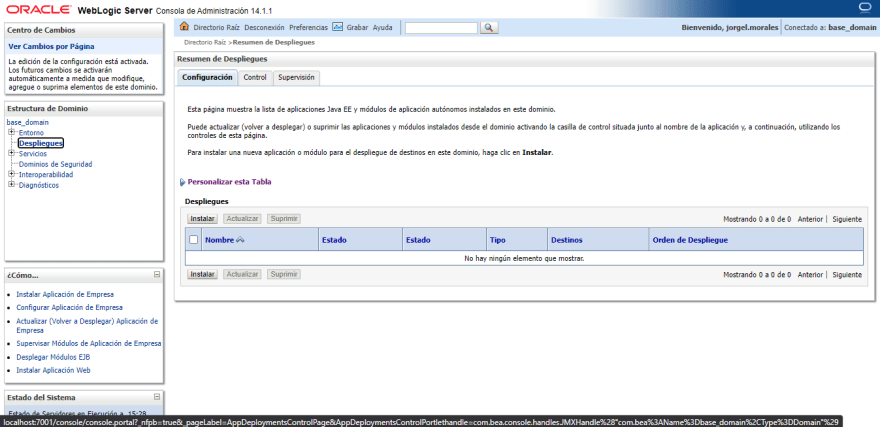Expand the Interoperabilidad tree node
The image size is (880, 427).
(11, 174)
